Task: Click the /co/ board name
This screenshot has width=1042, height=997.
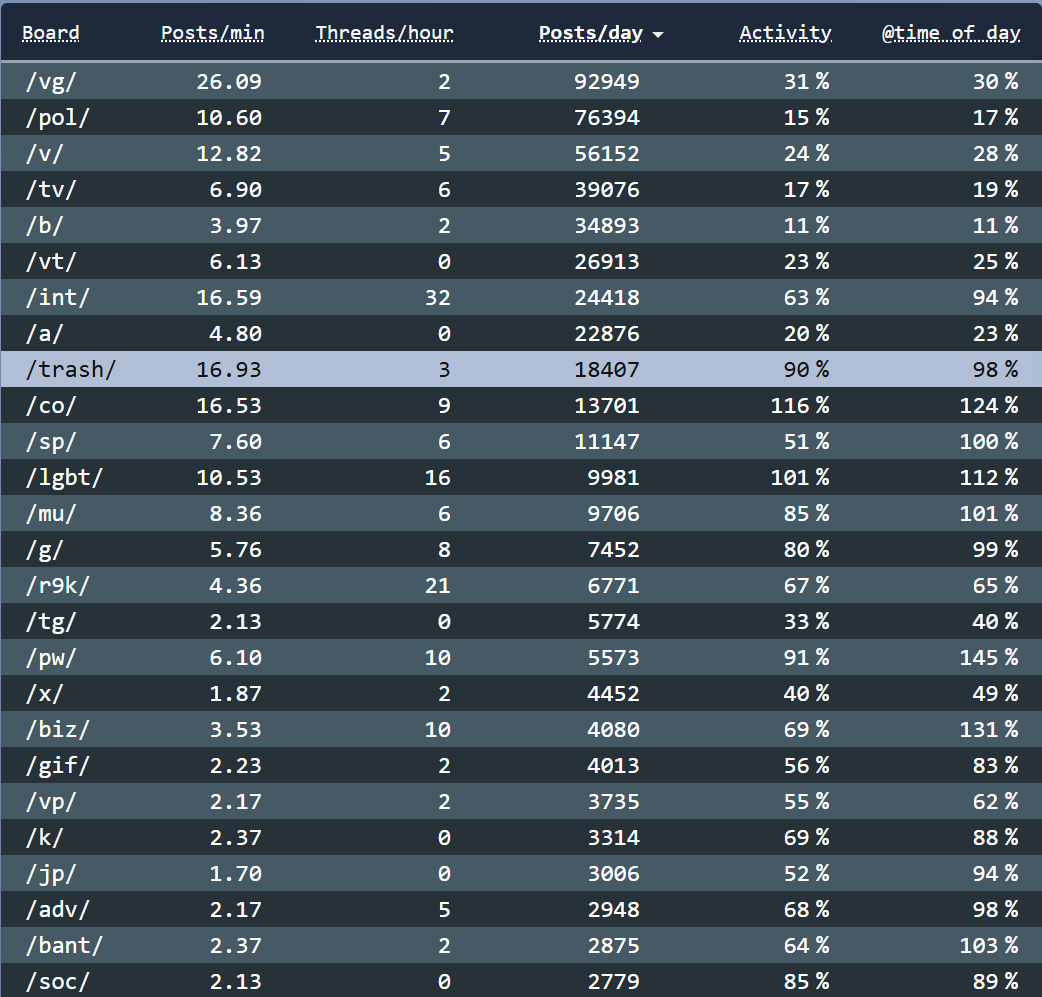Action: coord(51,405)
